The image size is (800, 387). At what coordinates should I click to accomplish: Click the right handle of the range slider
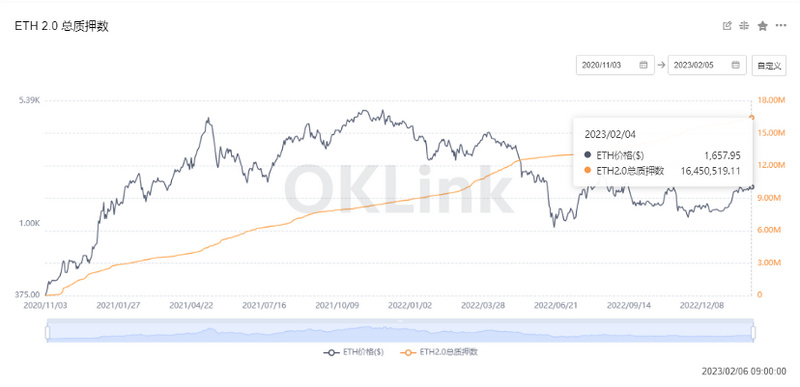[x=753, y=332]
